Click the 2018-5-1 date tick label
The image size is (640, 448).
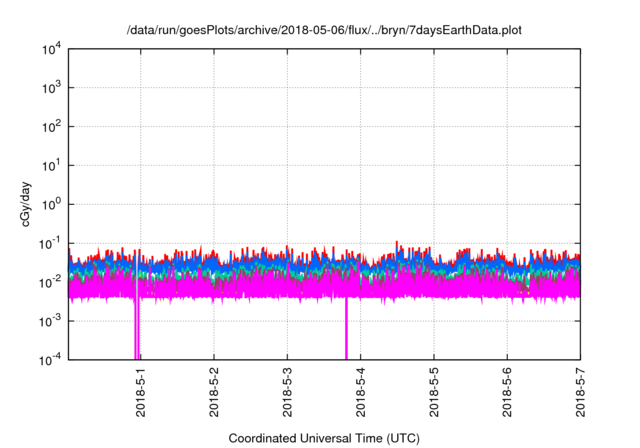pyautogui.click(x=140, y=392)
